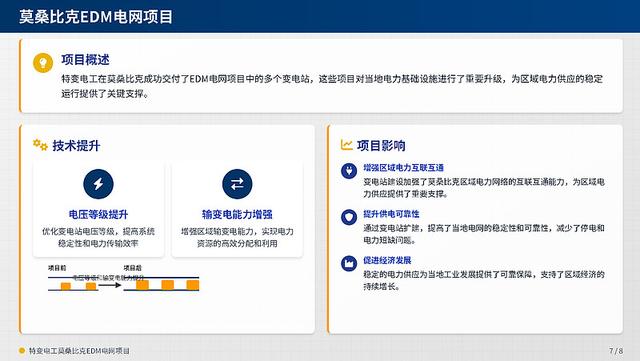Click the plug icon beside 增强区域电力互联互通
The width and height of the screenshot is (640, 361).
[349, 170]
